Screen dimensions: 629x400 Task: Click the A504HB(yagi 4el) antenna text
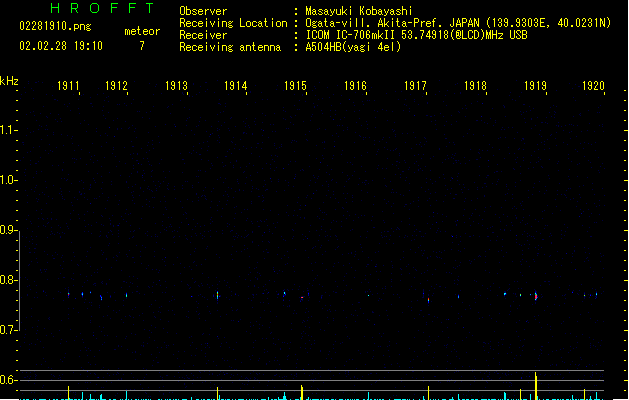[x=353, y=47]
